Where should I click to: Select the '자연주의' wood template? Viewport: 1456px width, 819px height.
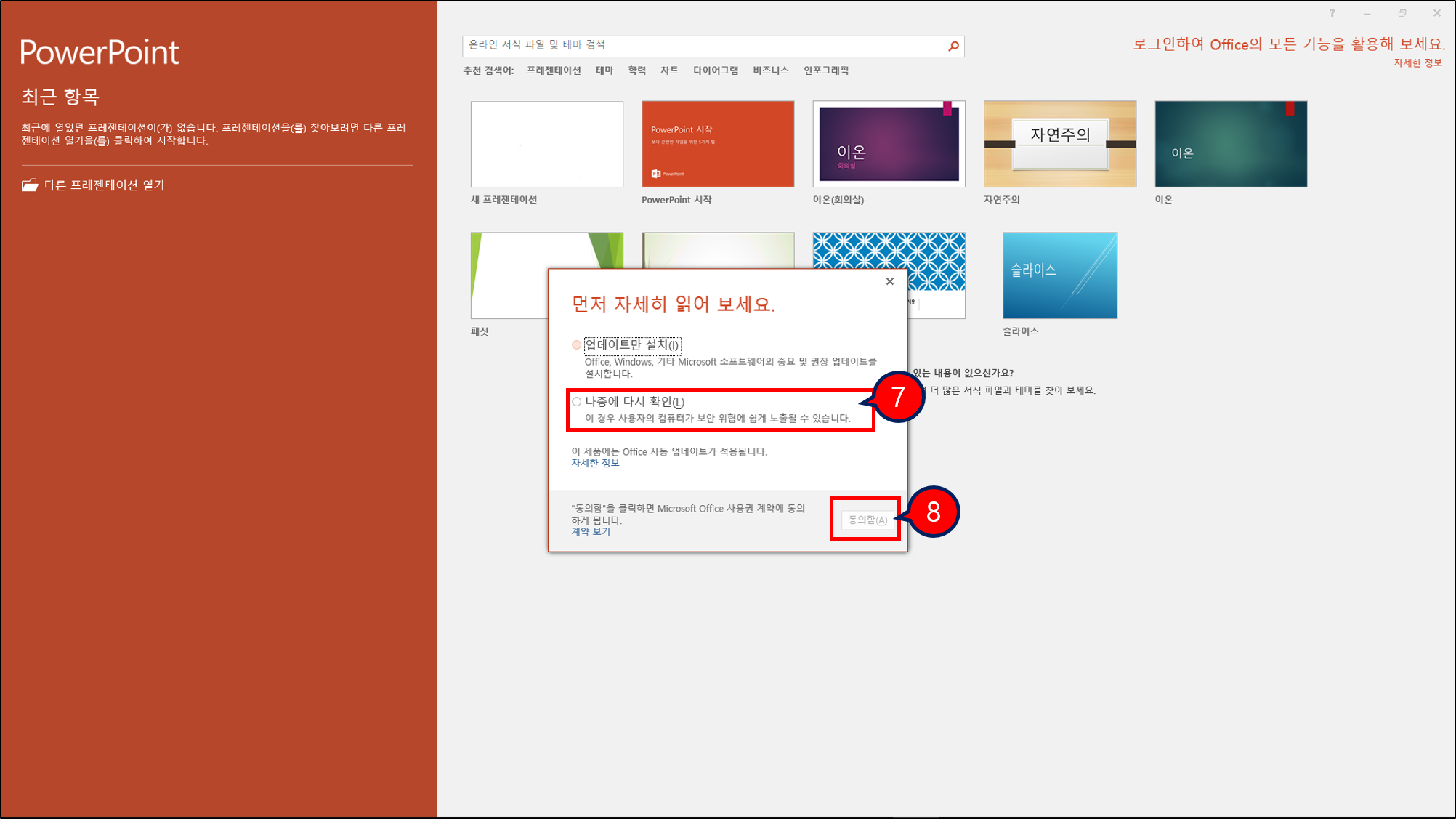point(1059,144)
